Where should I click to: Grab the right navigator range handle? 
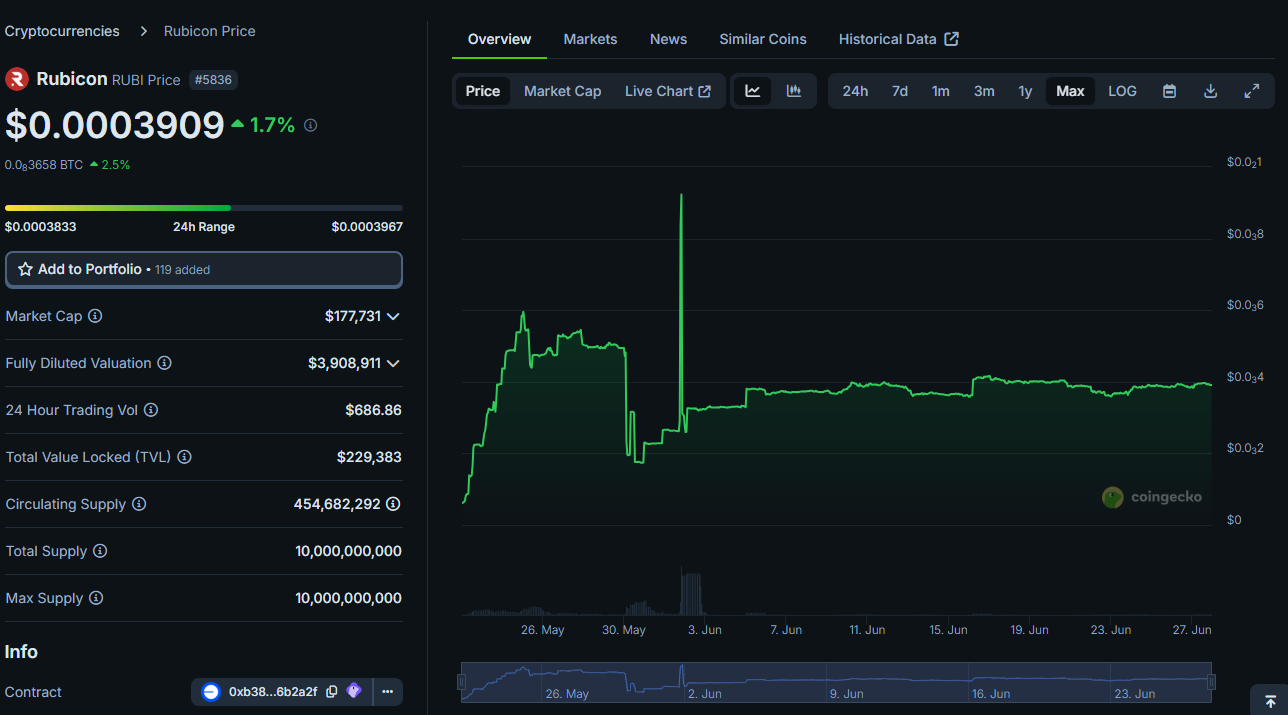point(1211,682)
